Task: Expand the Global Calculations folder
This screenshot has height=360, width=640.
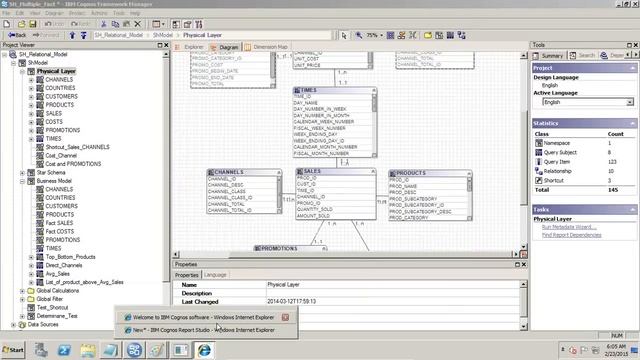Action: tap(22, 291)
